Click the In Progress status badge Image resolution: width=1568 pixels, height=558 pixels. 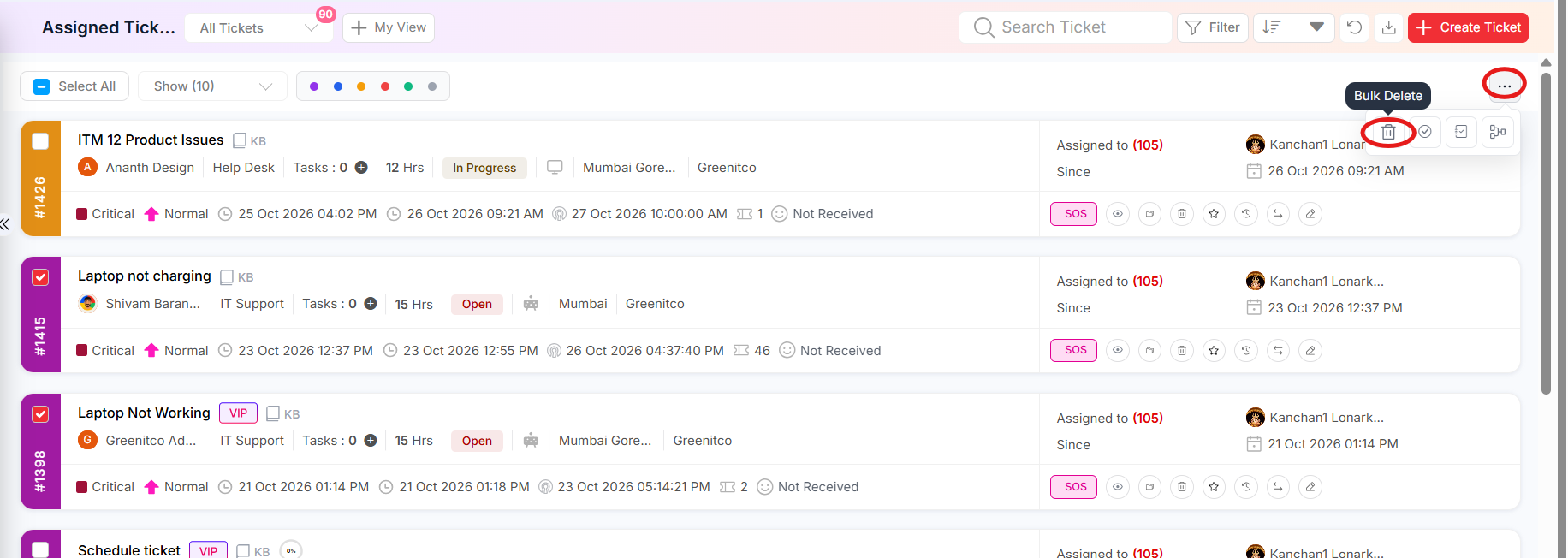pyautogui.click(x=484, y=168)
